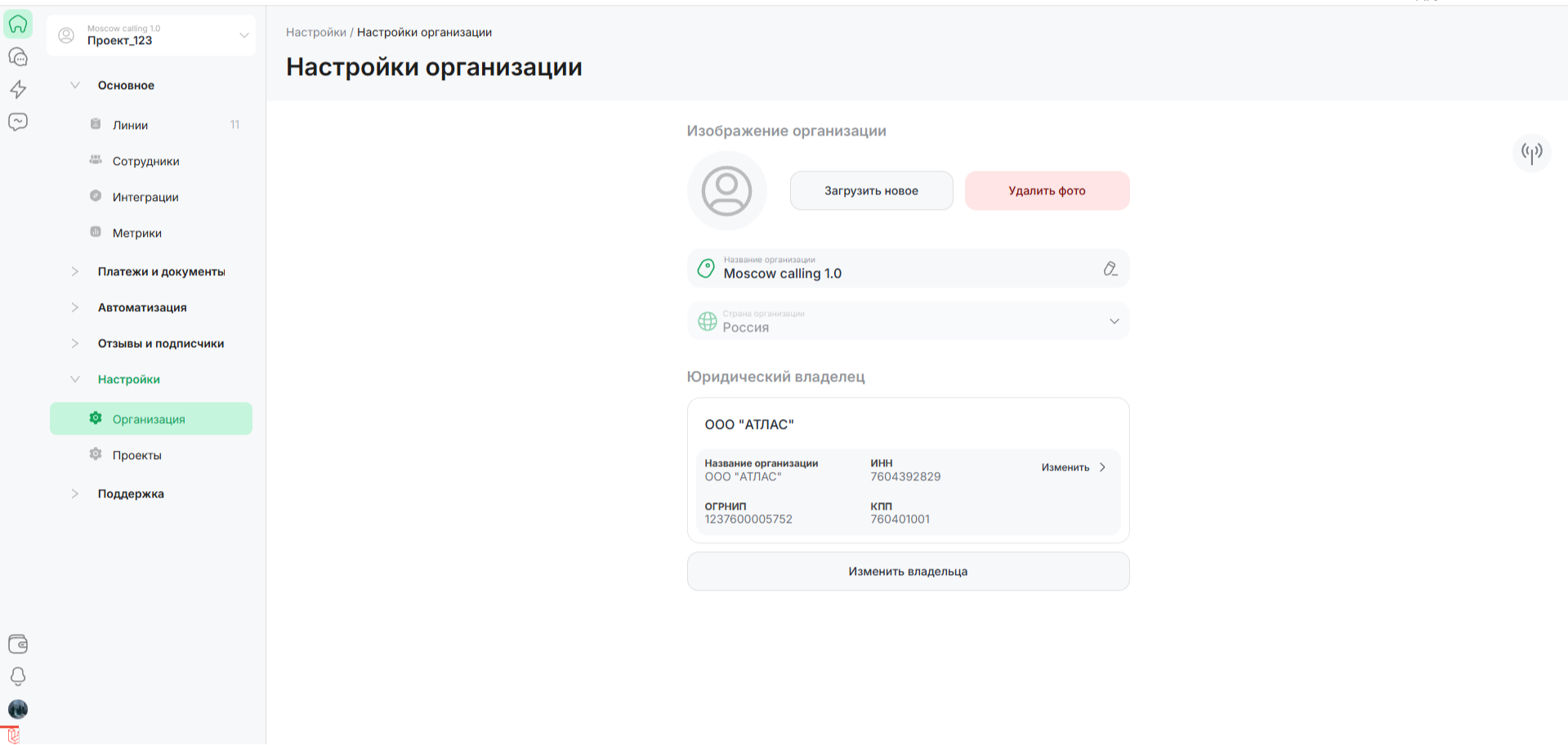Screen dimensions: 1568x745
Task: Click the Настройки breadcrumb link
Action: 315,32
